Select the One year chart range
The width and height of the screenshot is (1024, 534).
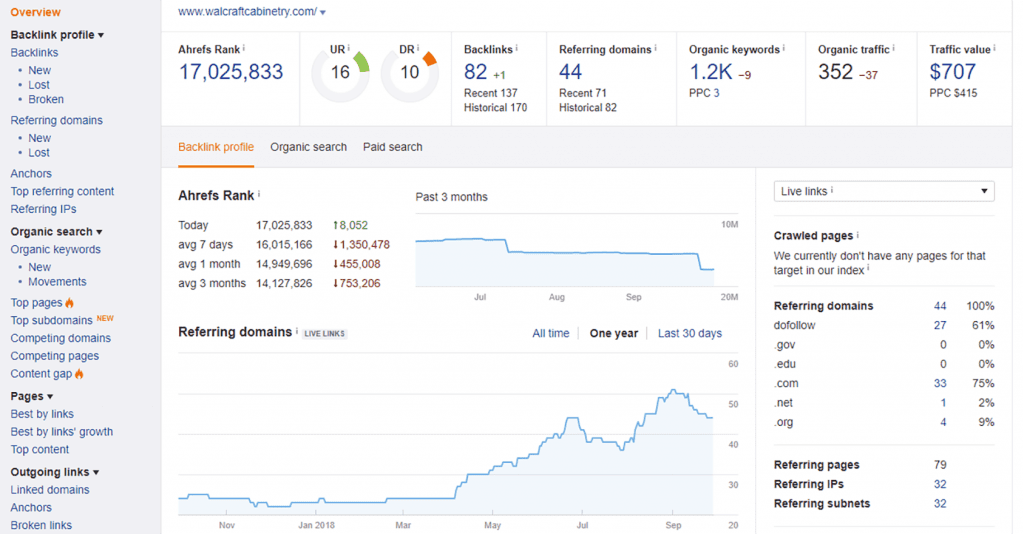(x=614, y=333)
